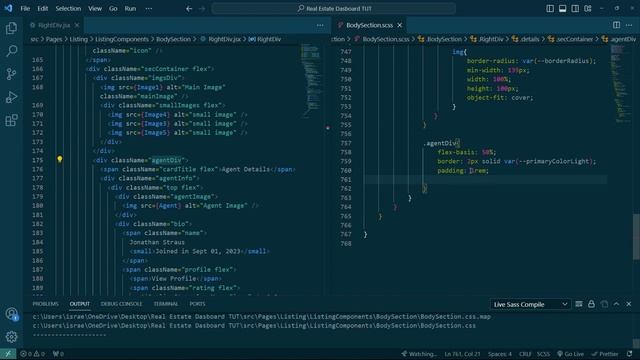Click the search bar Real Estate Dasboard TUT
Viewport: 640px width, 360px height.
point(333,8)
